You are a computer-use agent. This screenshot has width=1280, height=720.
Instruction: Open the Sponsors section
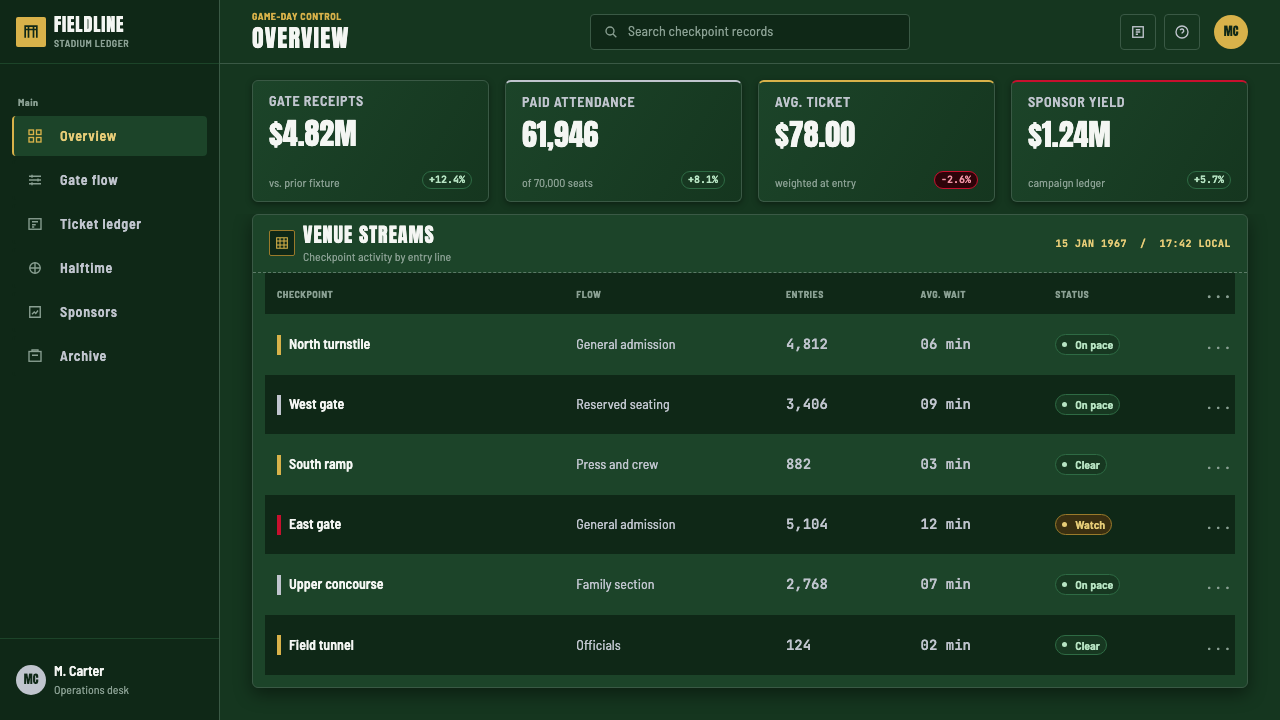[x=110, y=312]
